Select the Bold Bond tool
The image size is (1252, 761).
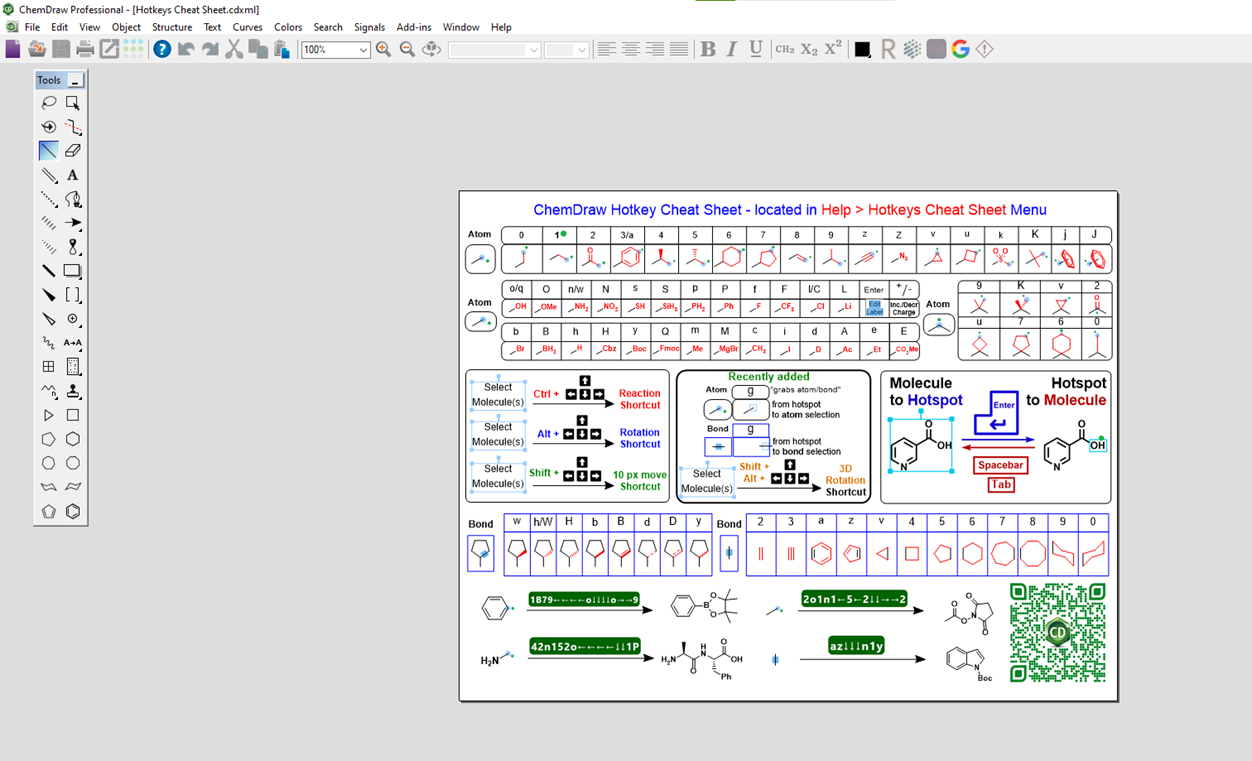48,271
